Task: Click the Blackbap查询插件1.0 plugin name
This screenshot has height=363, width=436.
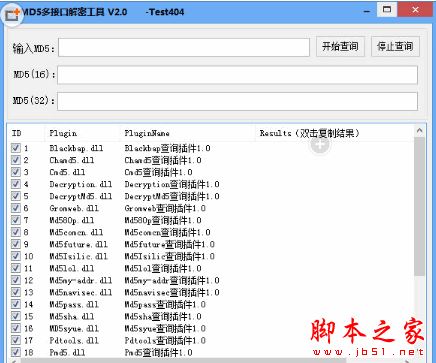Action: click(167, 148)
